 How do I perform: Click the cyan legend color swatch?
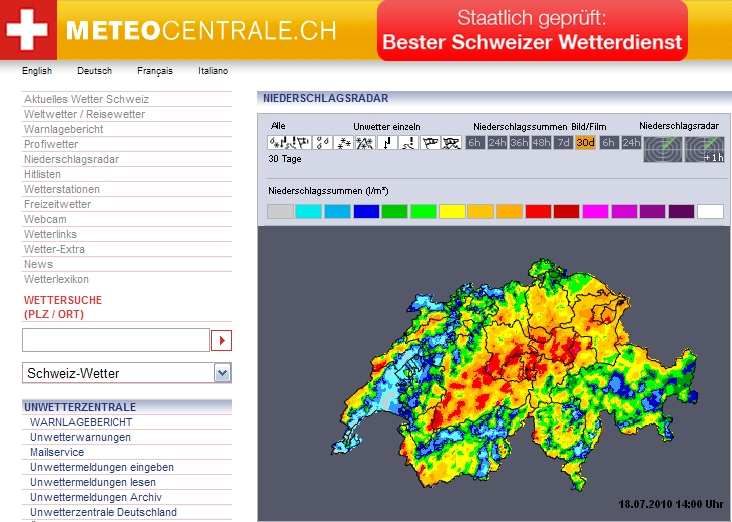coord(309,212)
